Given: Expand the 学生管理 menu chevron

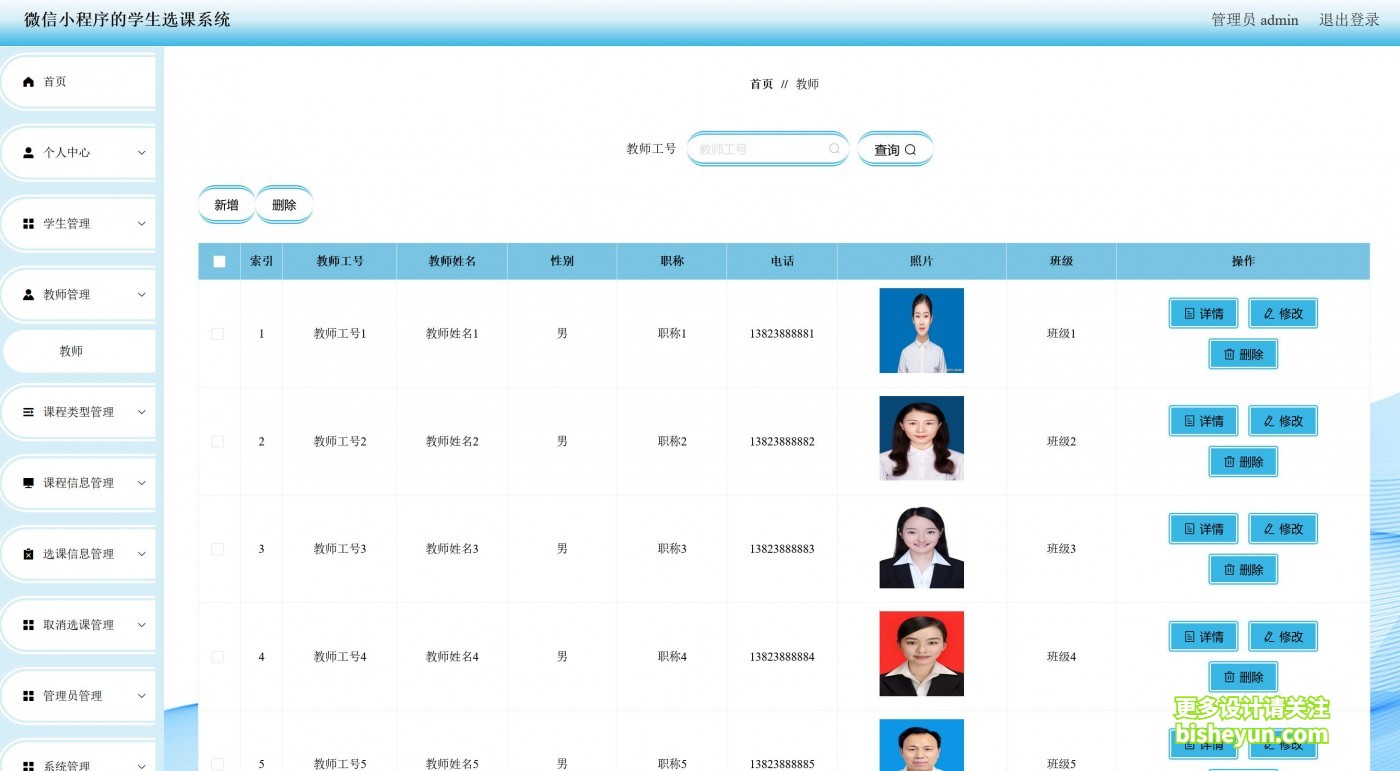Looking at the screenshot, I should click(141, 224).
